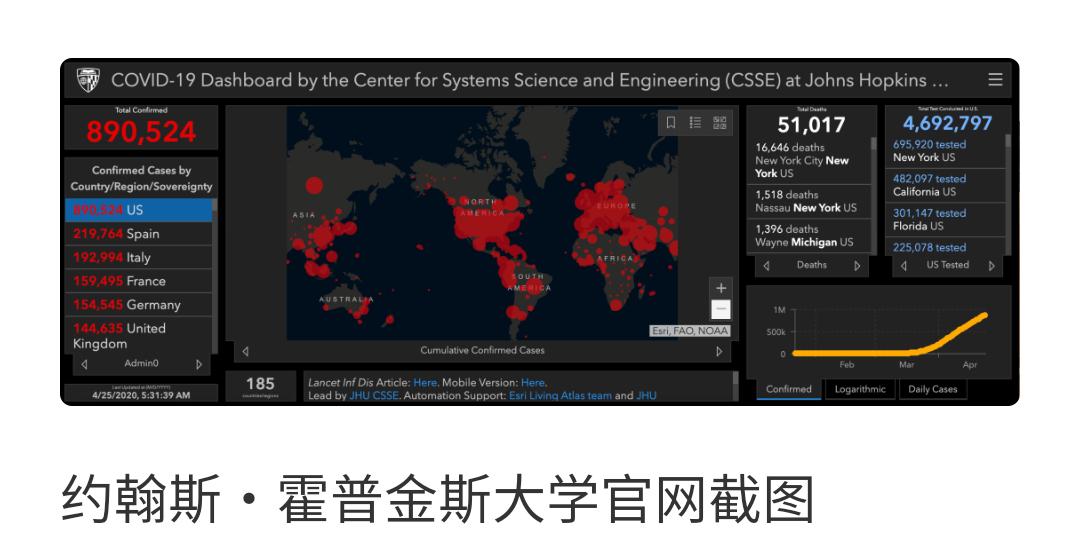Open the Esri Living Atlas team link
Screen dimensions: 1065x549
tap(560, 395)
